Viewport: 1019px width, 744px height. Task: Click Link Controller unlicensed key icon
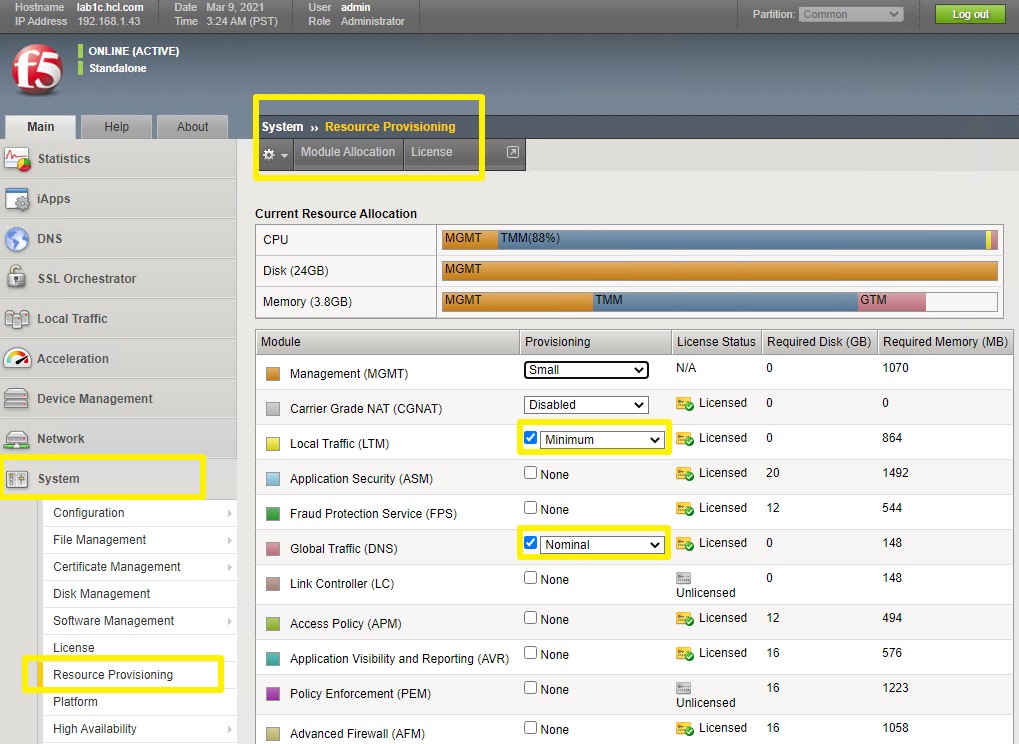click(x=684, y=578)
